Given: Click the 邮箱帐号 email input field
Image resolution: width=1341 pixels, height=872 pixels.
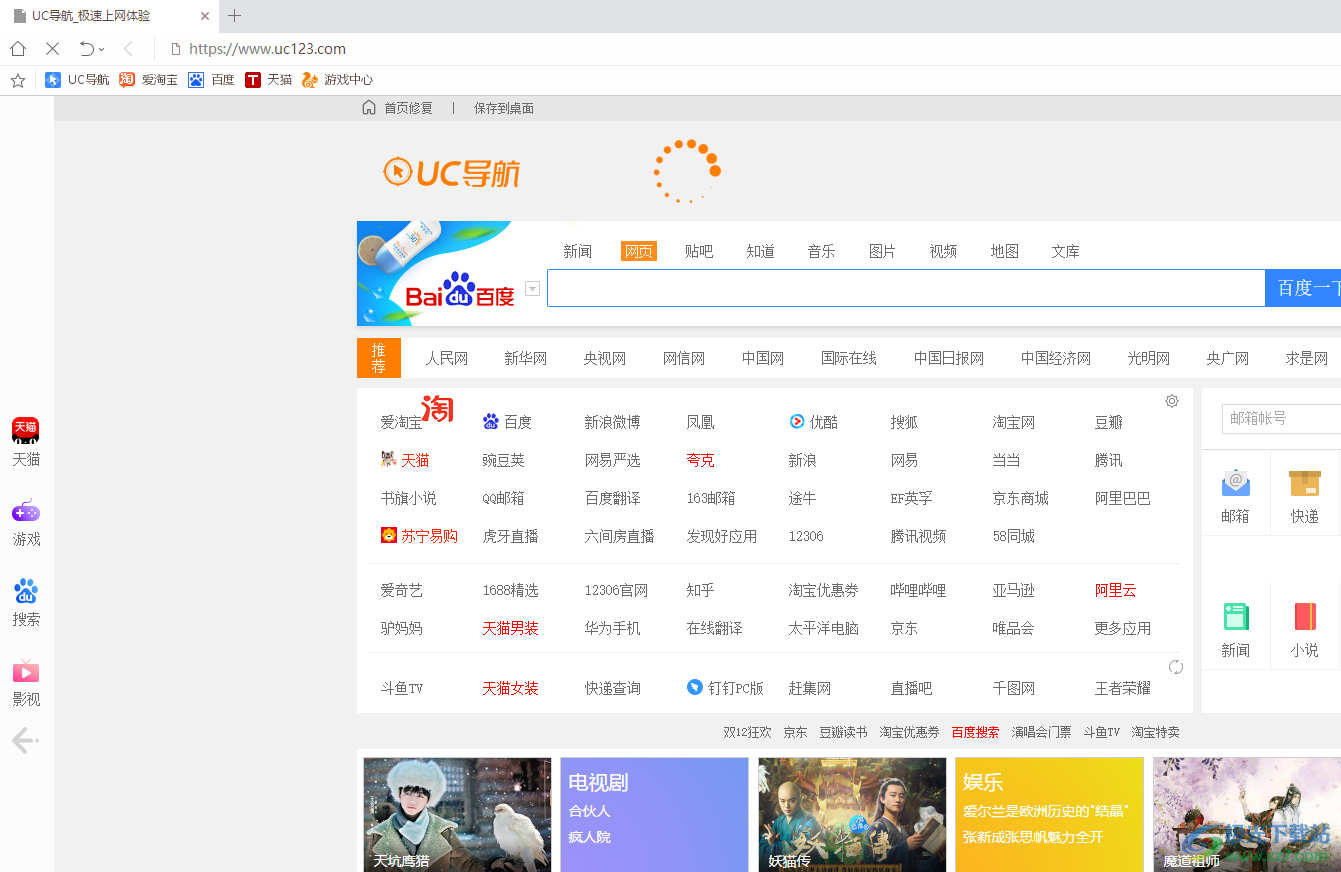Looking at the screenshot, I should pos(1281,419).
